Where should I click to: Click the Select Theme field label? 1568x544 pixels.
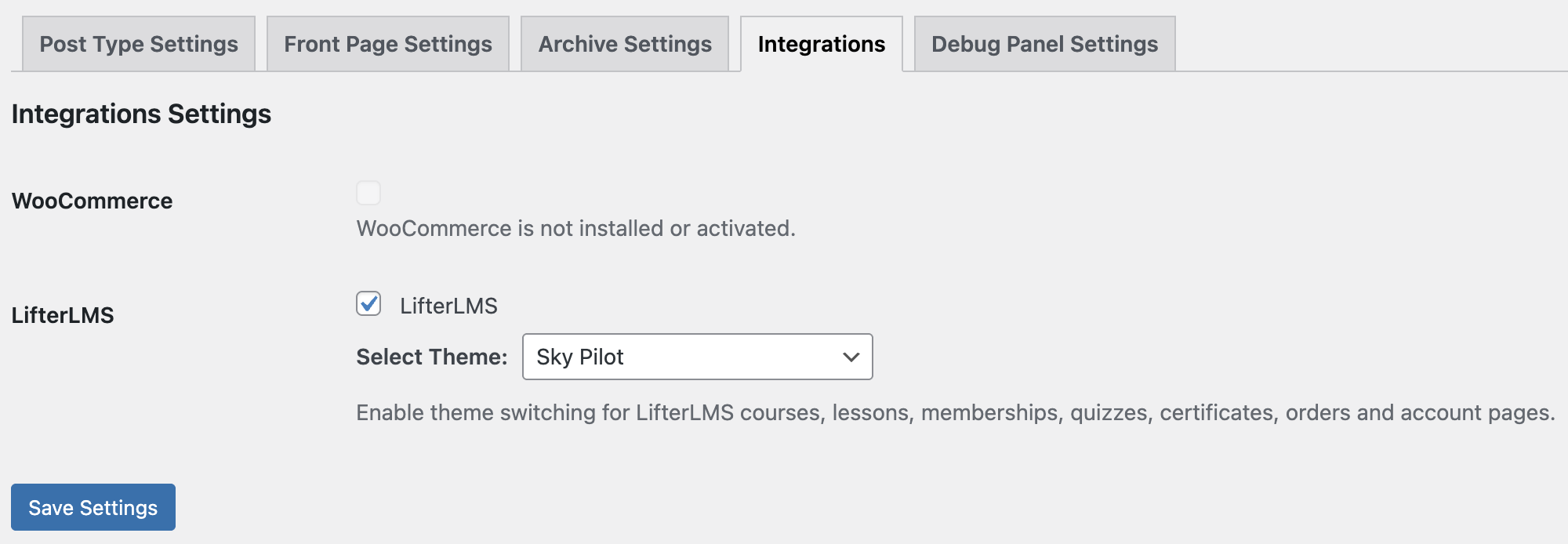point(430,357)
